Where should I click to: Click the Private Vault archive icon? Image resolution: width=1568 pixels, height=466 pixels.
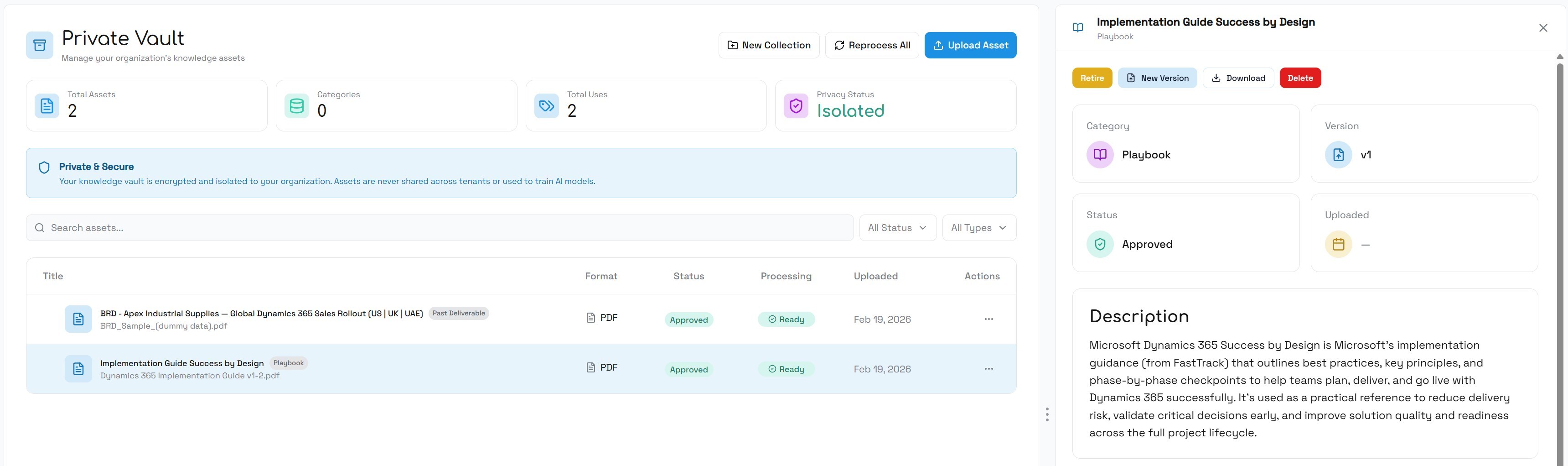pos(40,45)
